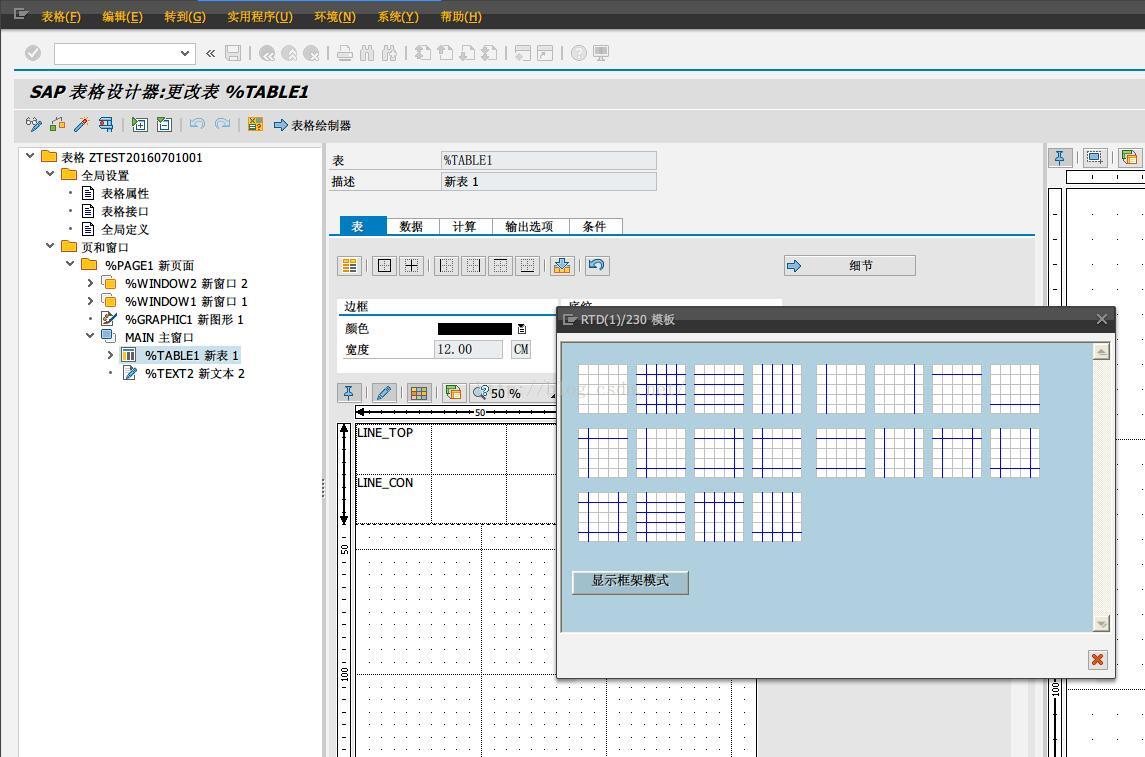Switch to the 计算 tab
Screen dimensions: 1145x757
click(x=464, y=226)
